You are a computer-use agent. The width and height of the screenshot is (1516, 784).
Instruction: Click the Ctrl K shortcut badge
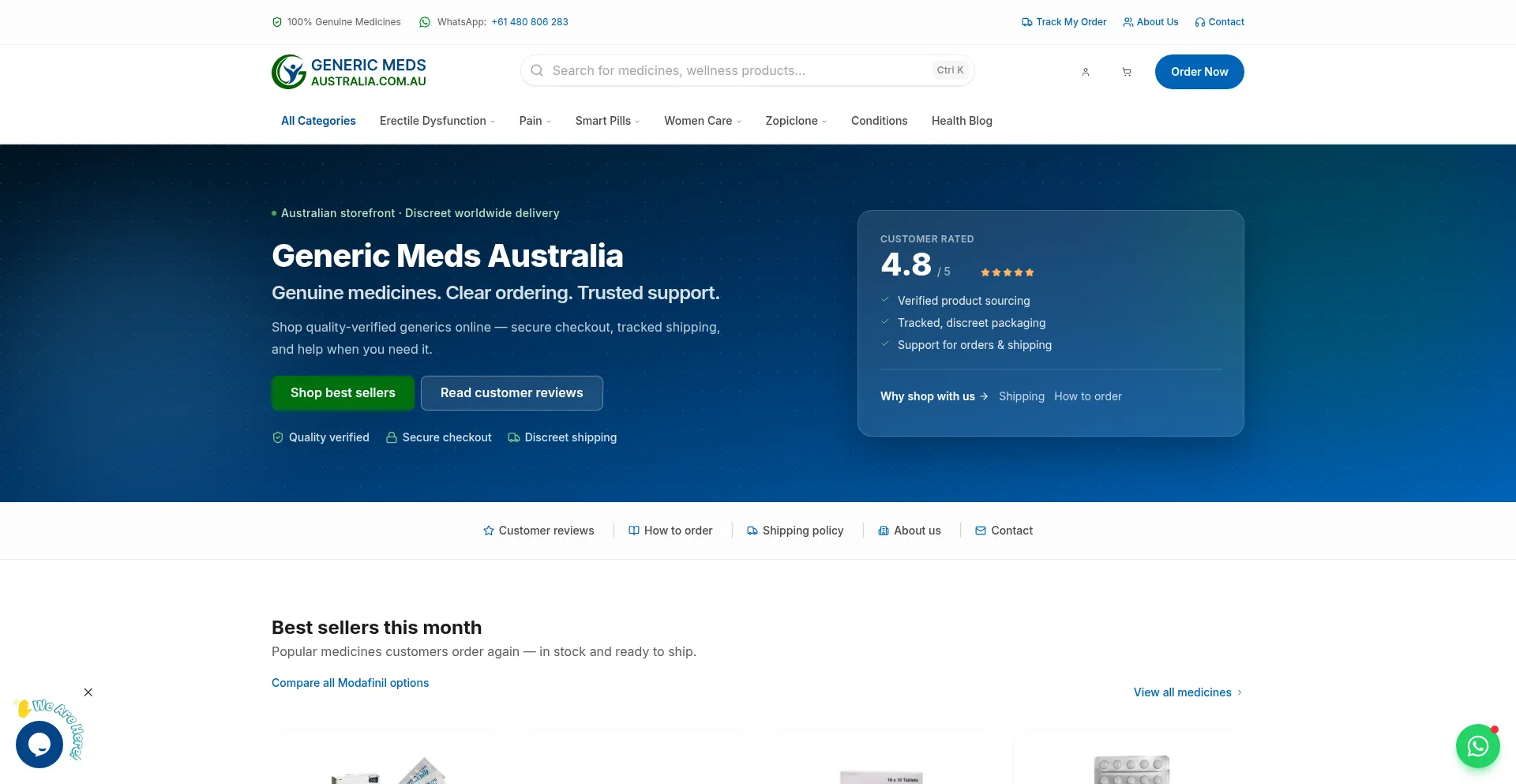pyautogui.click(x=950, y=70)
